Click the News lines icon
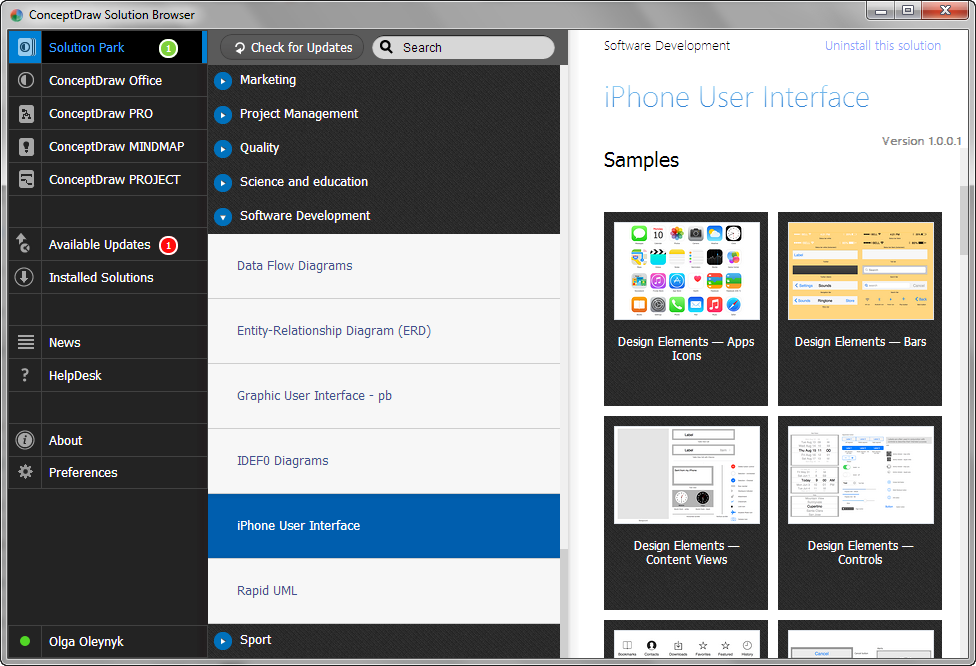The height and width of the screenshot is (666, 976). 26,342
